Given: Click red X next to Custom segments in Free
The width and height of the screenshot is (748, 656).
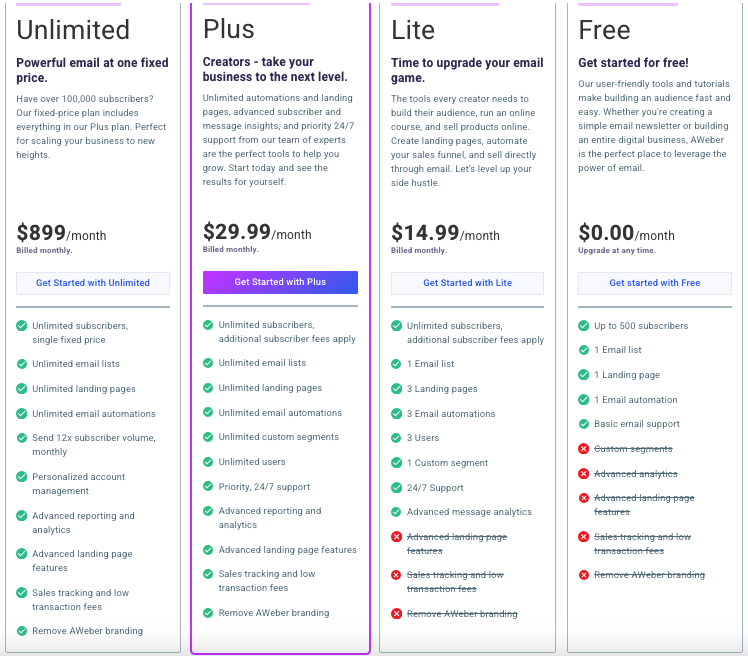Looking at the screenshot, I should (583, 448).
